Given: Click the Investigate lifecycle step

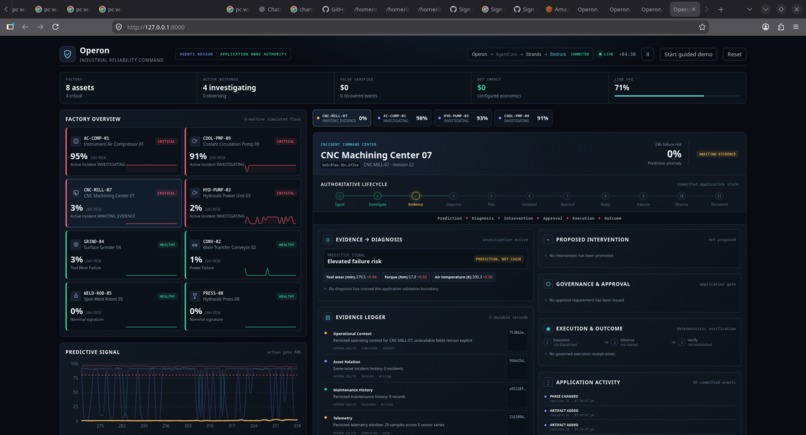Looking at the screenshot, I should click(x=377, y=199).
